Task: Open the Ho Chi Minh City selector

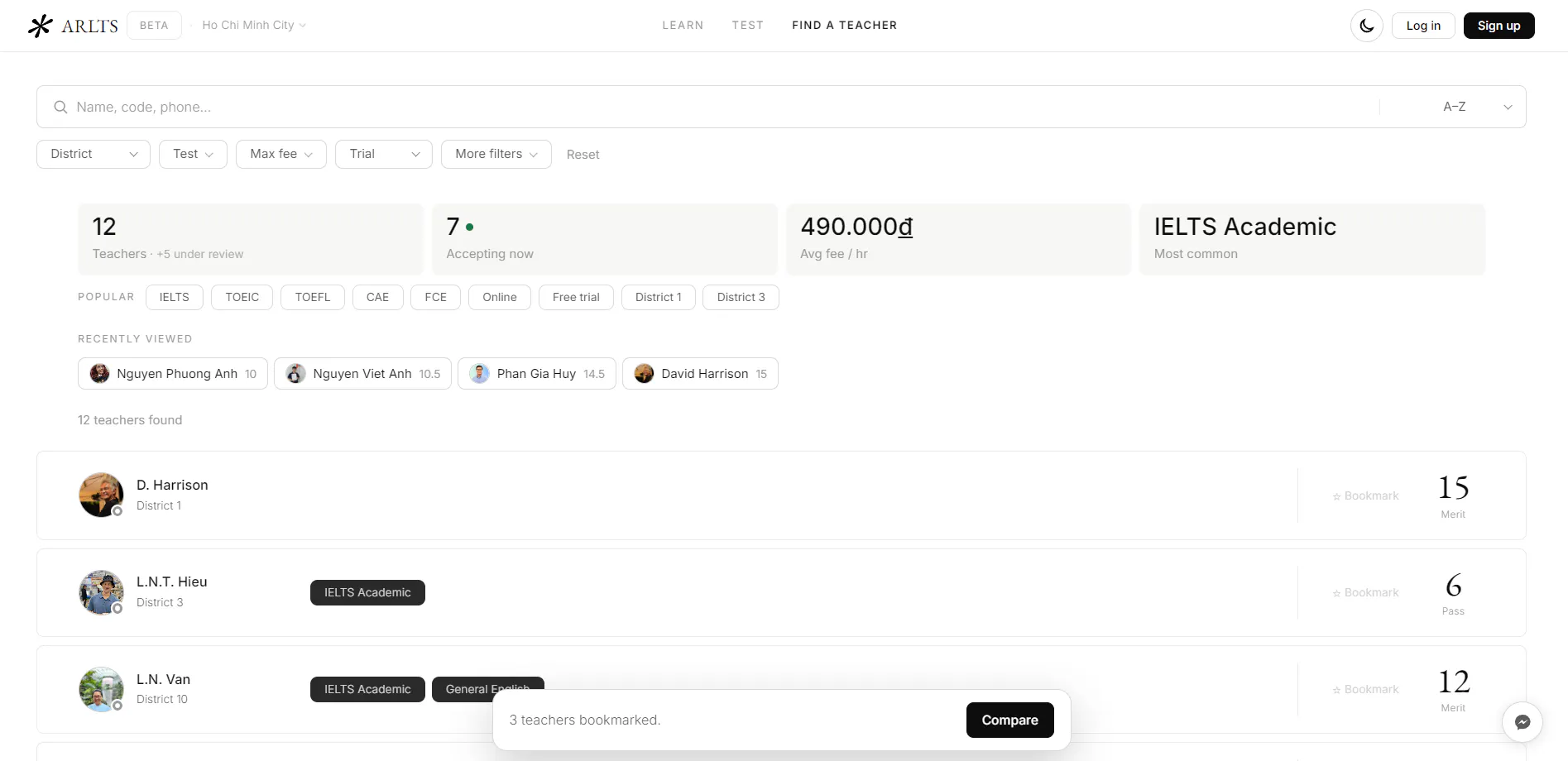Action: click(x=254, y=25)
